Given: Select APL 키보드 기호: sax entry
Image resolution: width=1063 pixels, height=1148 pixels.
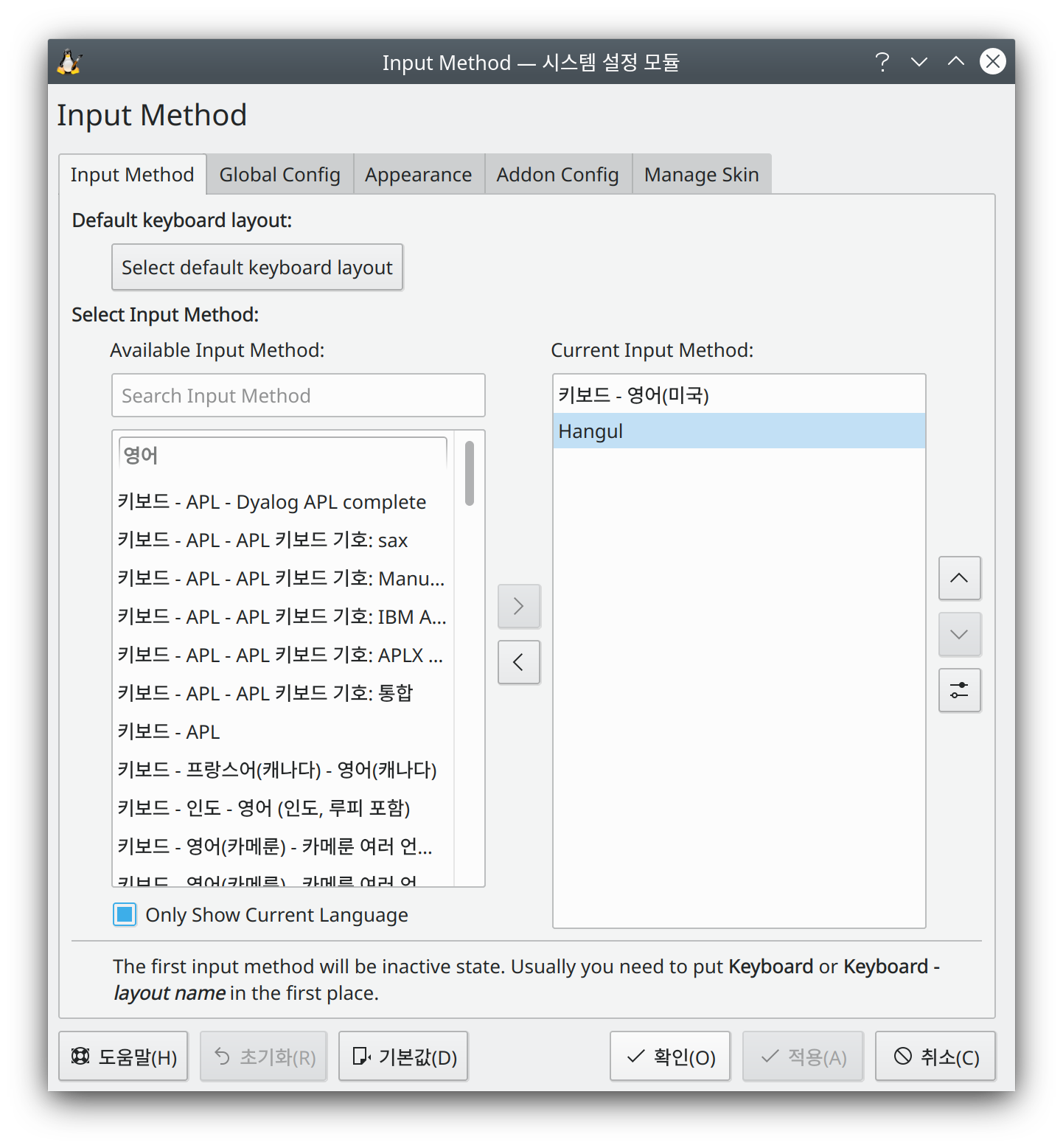Looking at the screenshot, I should coord(283,540).
